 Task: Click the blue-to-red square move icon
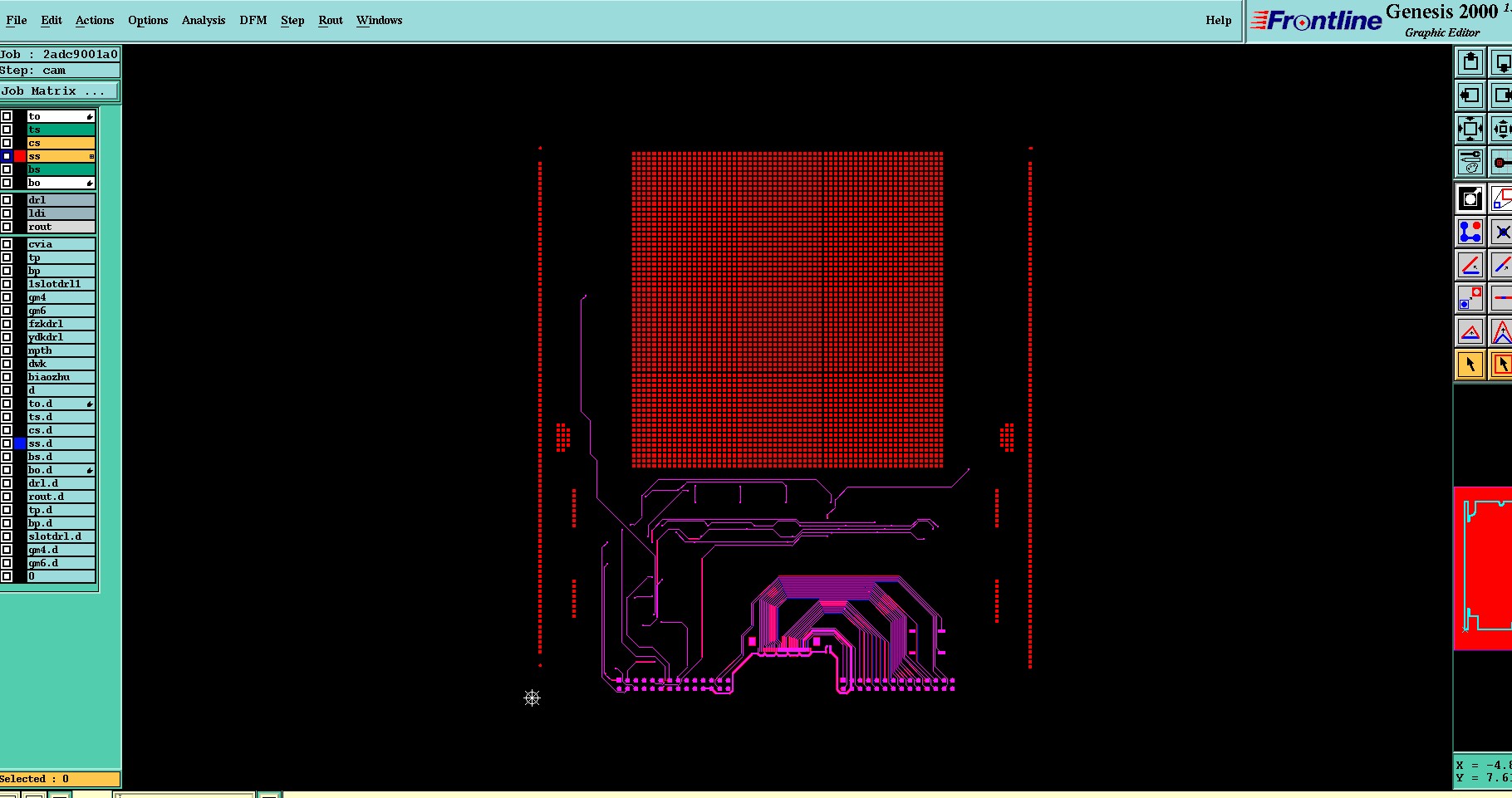click(1470, 298)
